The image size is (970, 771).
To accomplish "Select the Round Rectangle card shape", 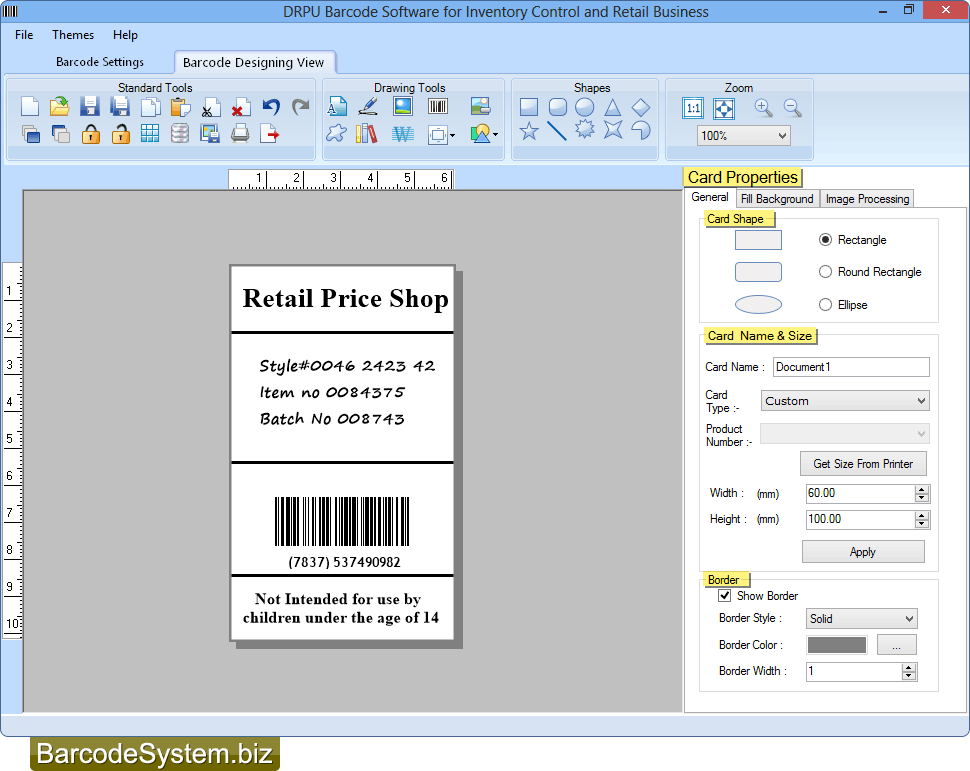I will pyautogui.click(x=825, y=272).
